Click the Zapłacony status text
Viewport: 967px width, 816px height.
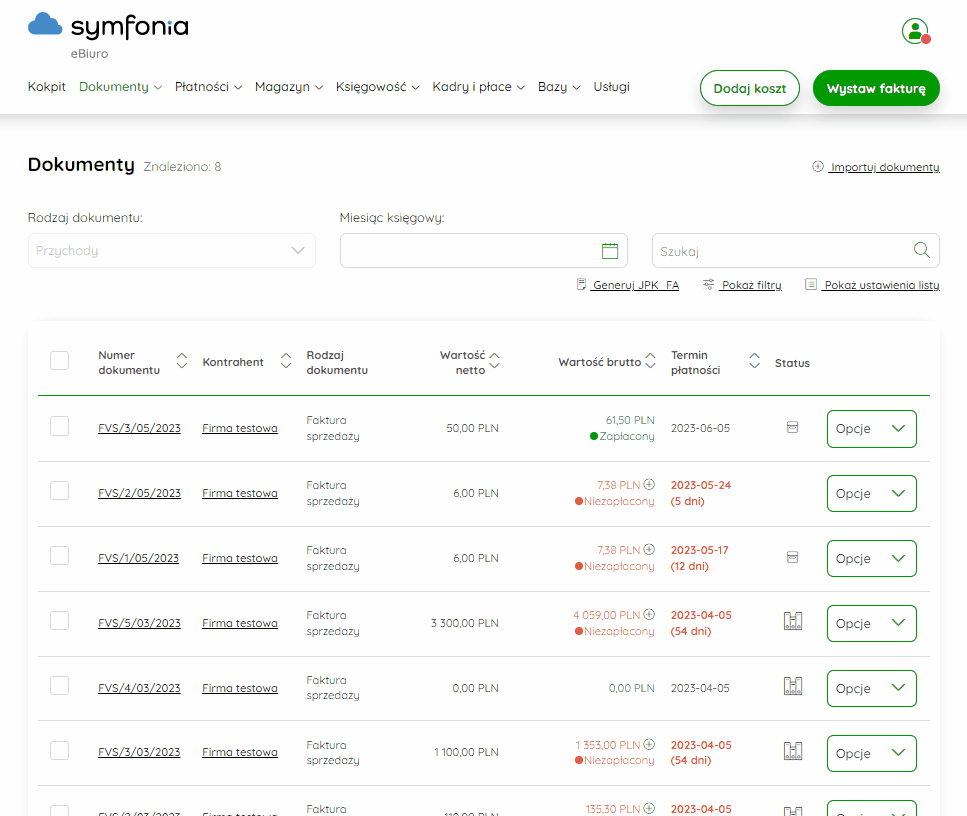coord(627,436)
